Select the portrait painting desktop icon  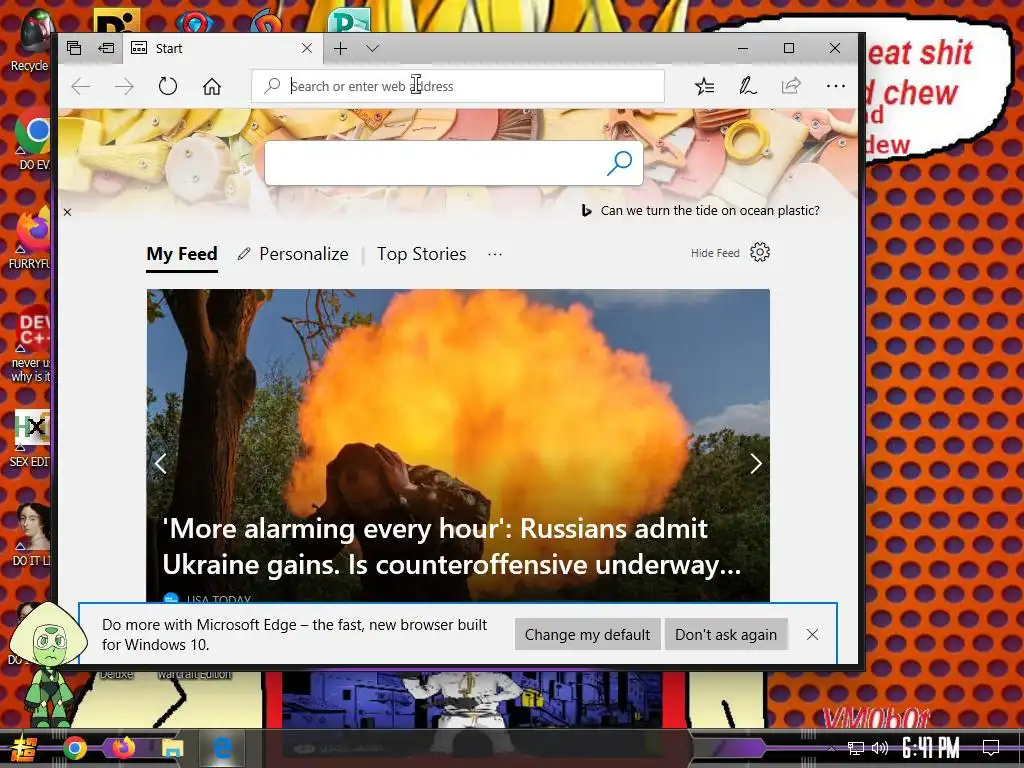pyautogui.click(x=31, y=534)
